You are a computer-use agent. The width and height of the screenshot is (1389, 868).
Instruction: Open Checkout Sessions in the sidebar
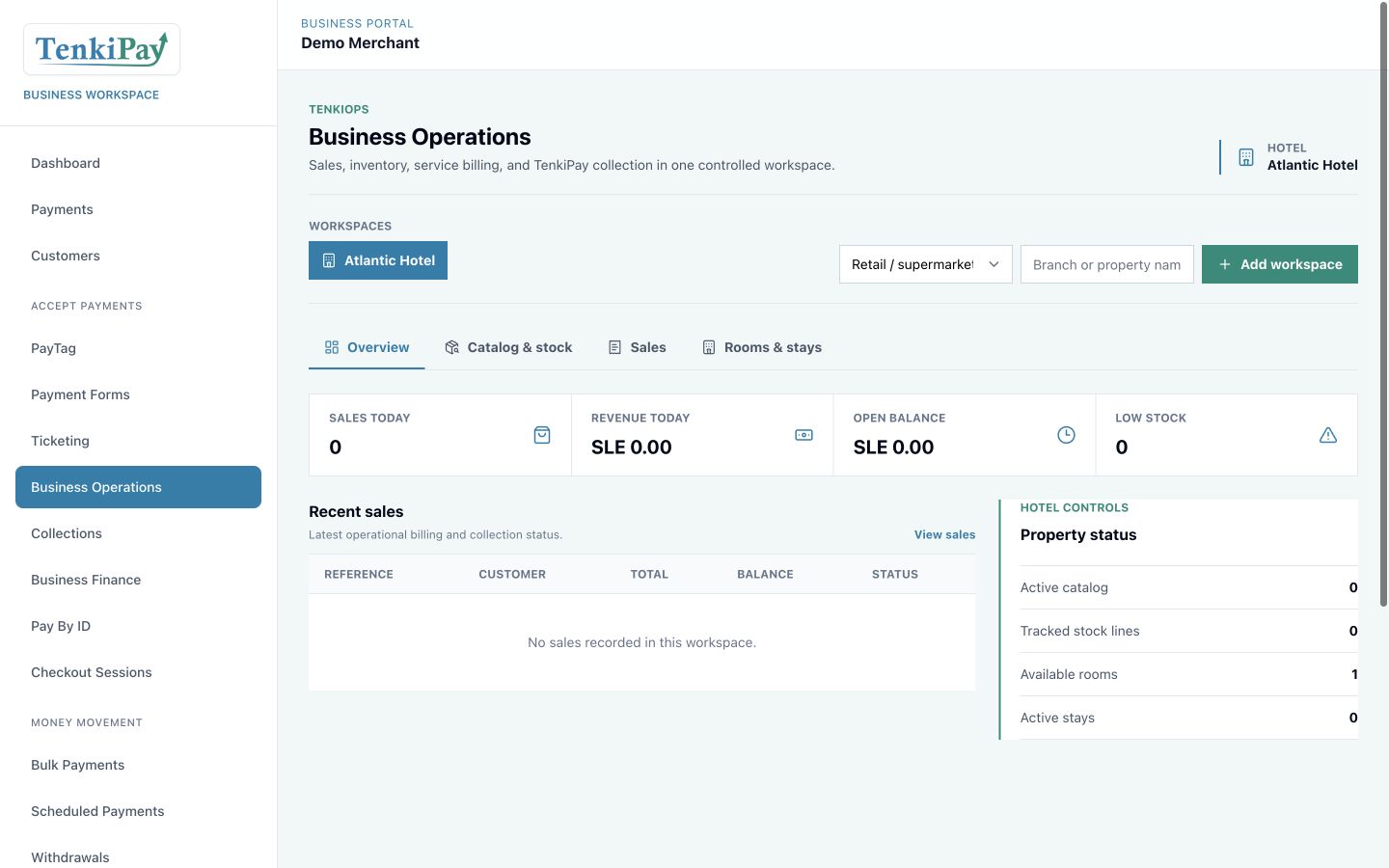tap(138, 672)
